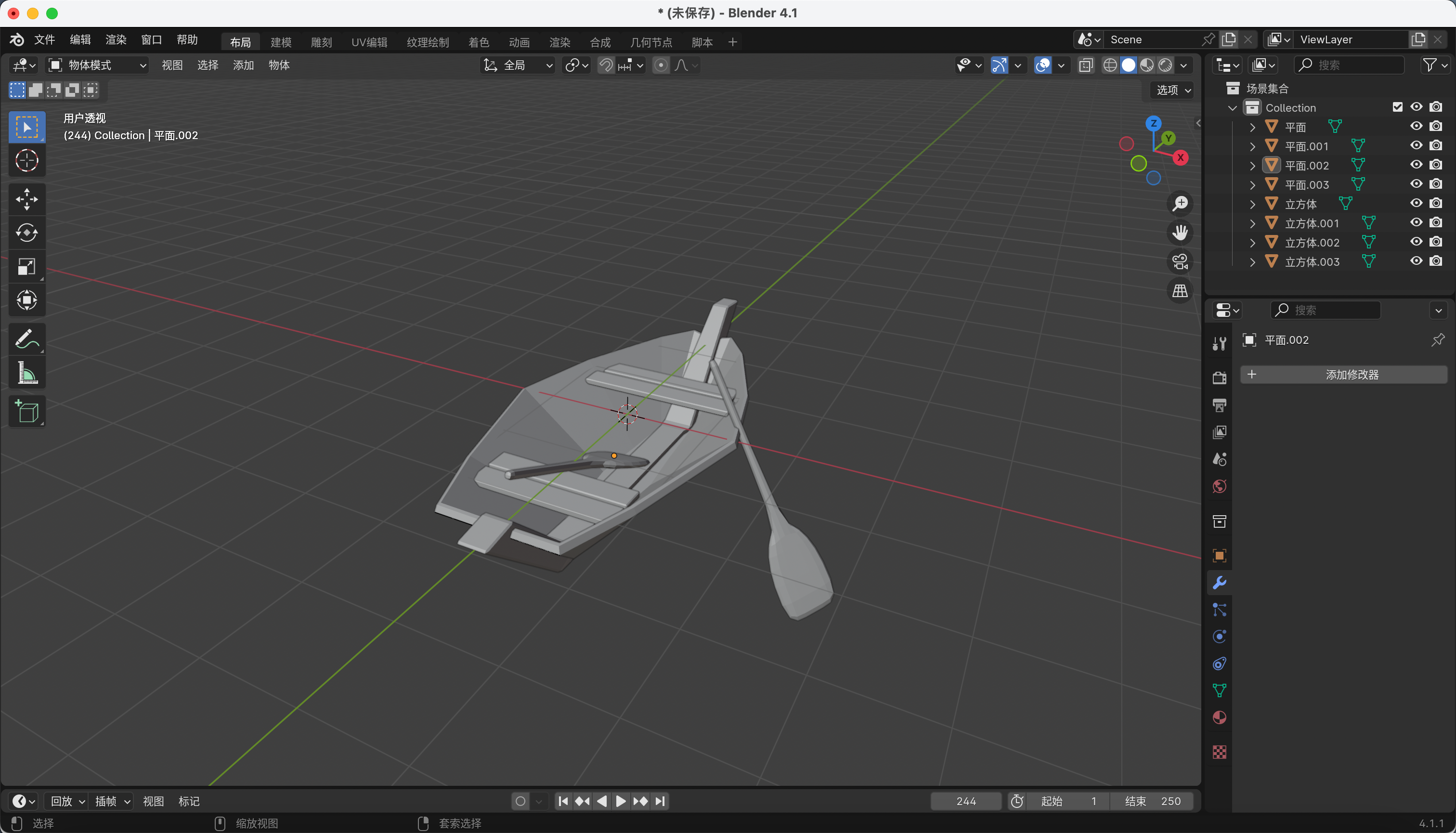1456x833 pixels.
Task: Click the current frame field 244
Action: click(965, 800)
